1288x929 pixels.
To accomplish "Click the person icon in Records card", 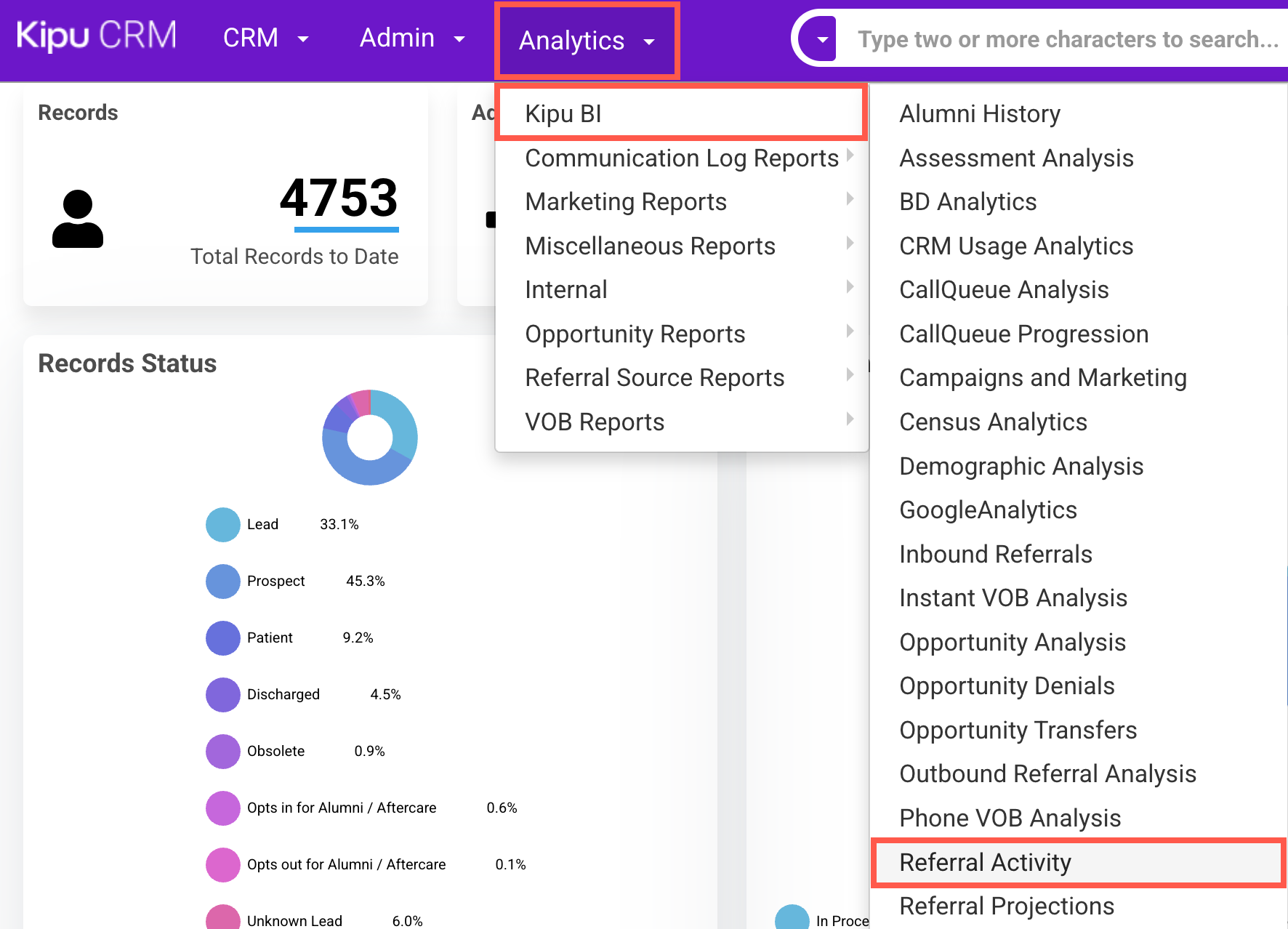I will (78, 219).
